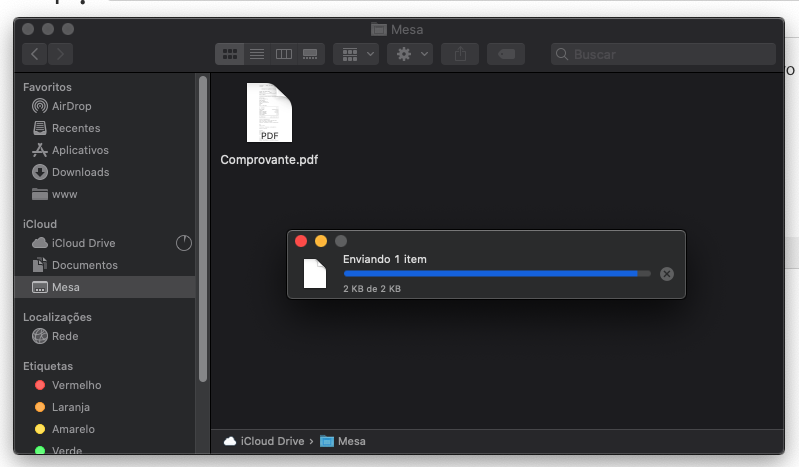Click the Mesa folder icon in title bar
Screen dimensions: 799x467
(x=379, y=30)
